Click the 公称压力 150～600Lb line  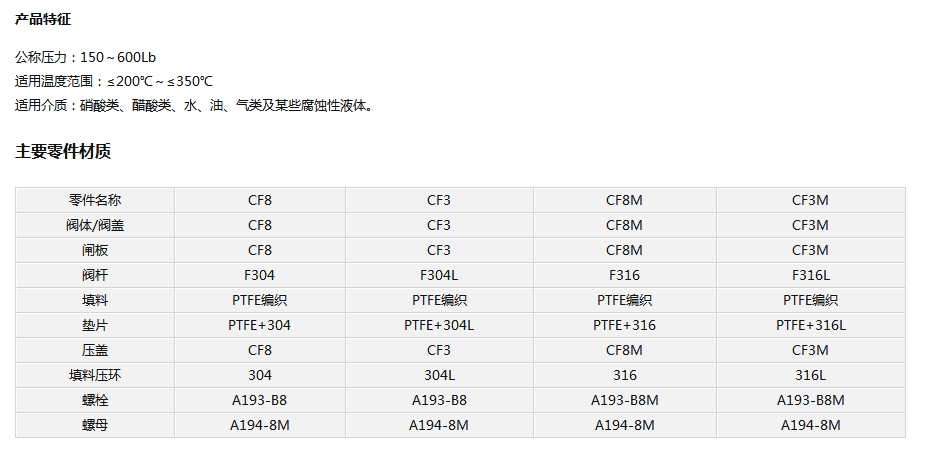pyautogui.click(x=86, y=58)
